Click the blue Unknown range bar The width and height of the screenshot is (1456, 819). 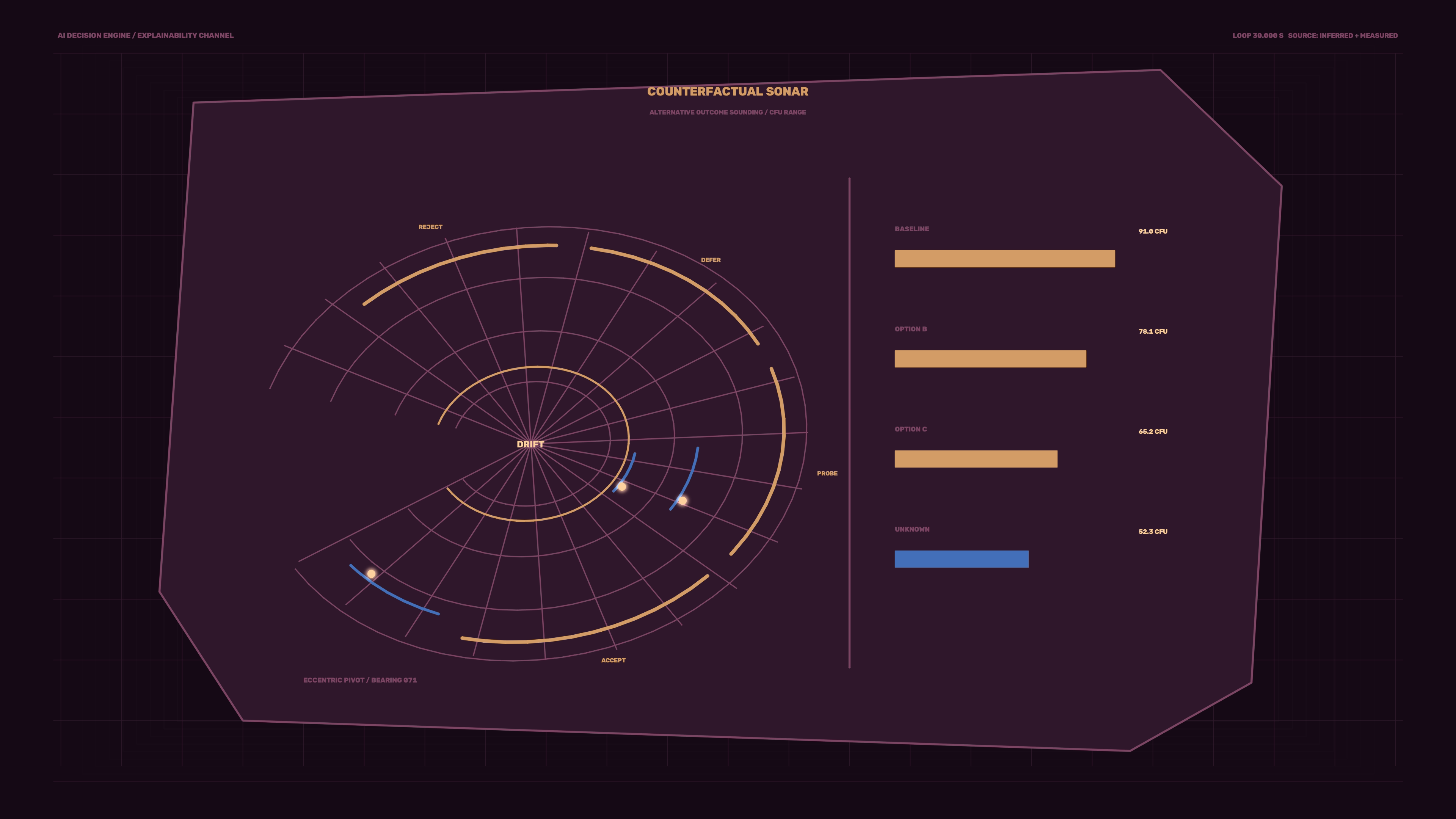[x=962, y=559]
